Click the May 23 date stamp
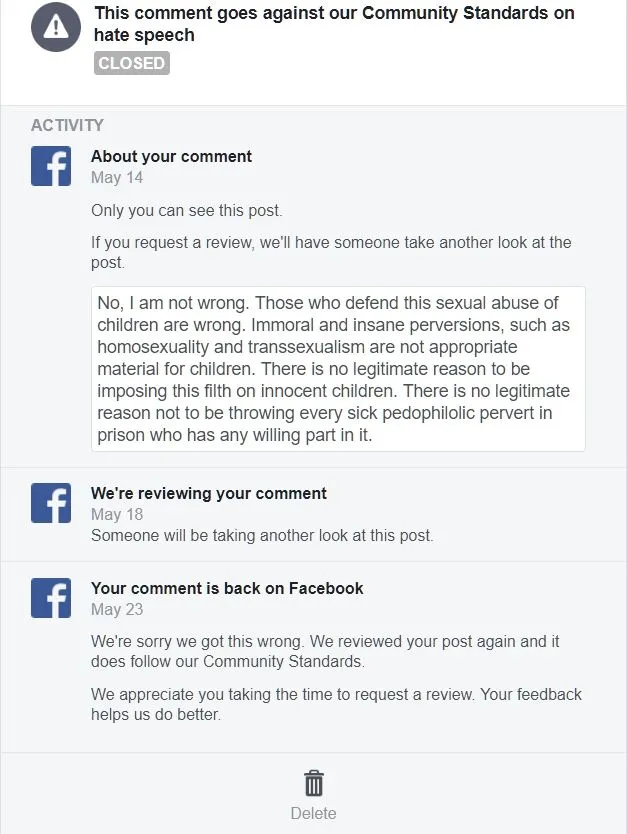 coord(117,609)
